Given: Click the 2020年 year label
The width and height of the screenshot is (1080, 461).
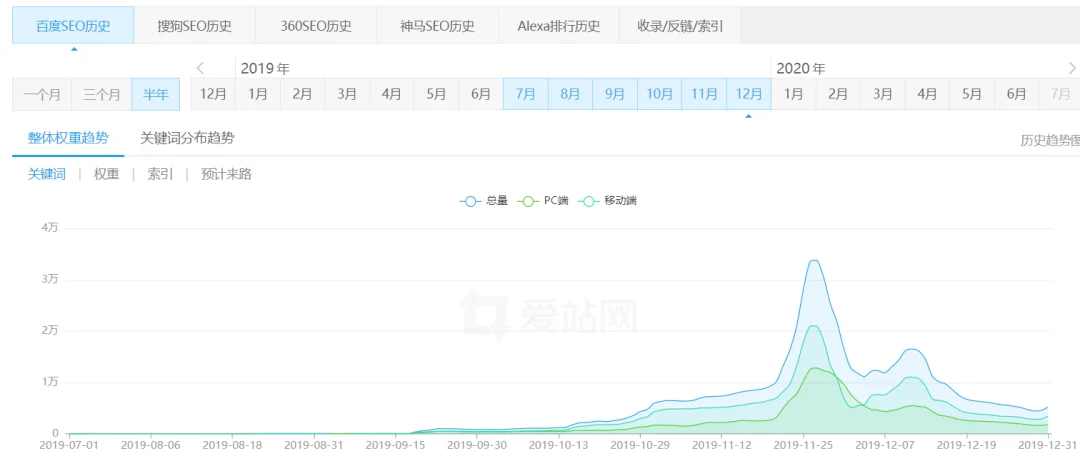Looking at the screenshot, I should (x=801, y=68).
